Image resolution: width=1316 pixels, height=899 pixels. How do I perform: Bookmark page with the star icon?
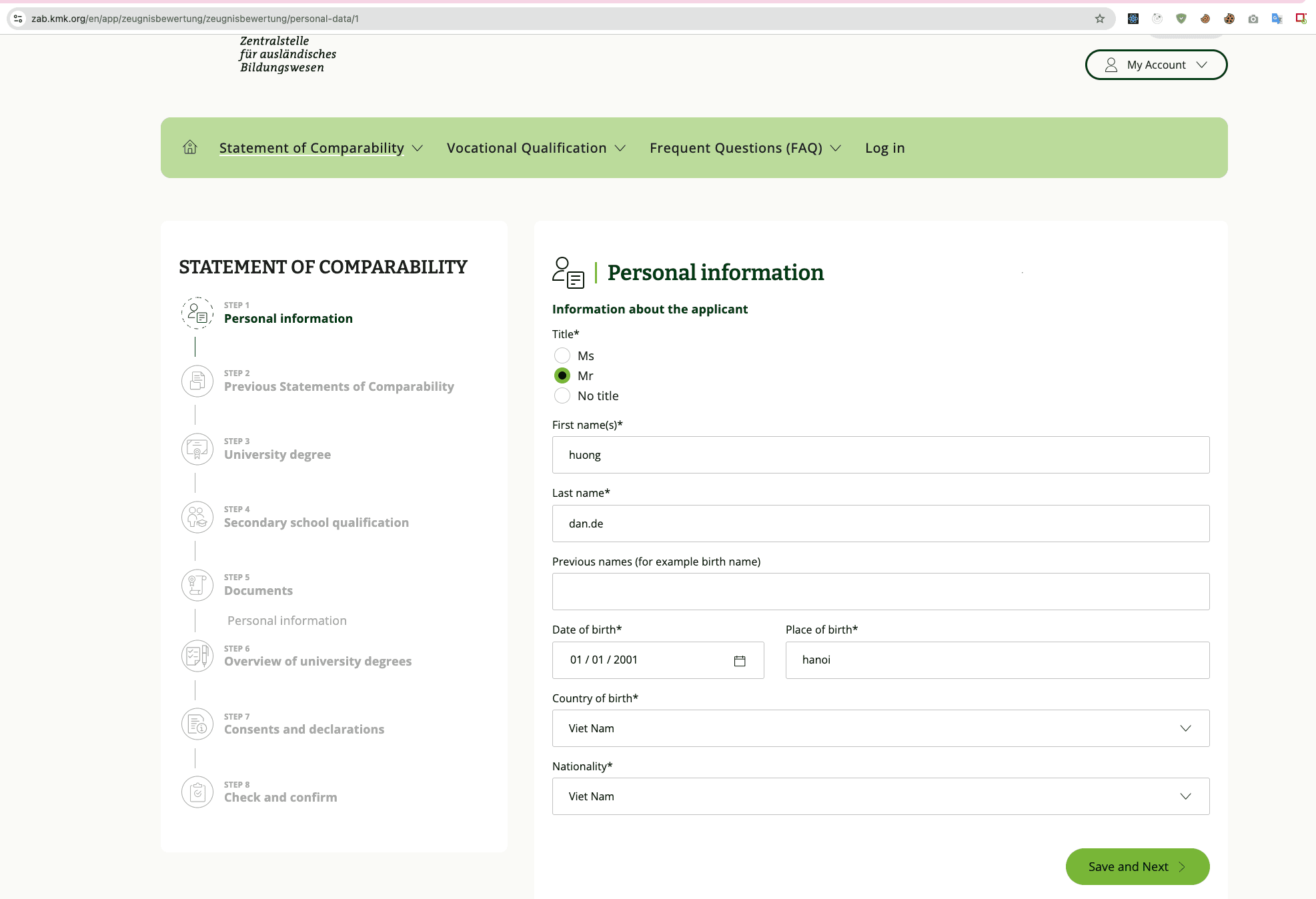tap(1100, 19)
